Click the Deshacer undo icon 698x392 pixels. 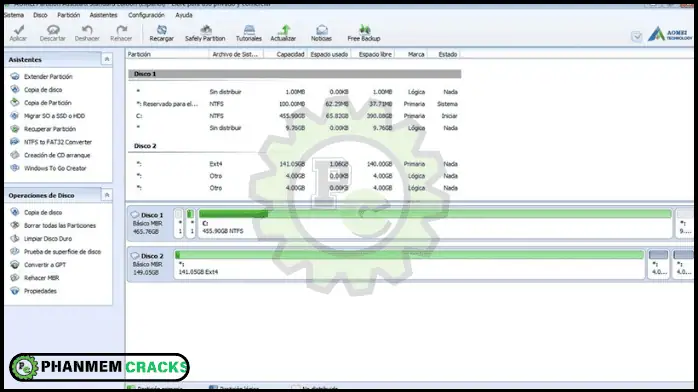pos(87,30)
